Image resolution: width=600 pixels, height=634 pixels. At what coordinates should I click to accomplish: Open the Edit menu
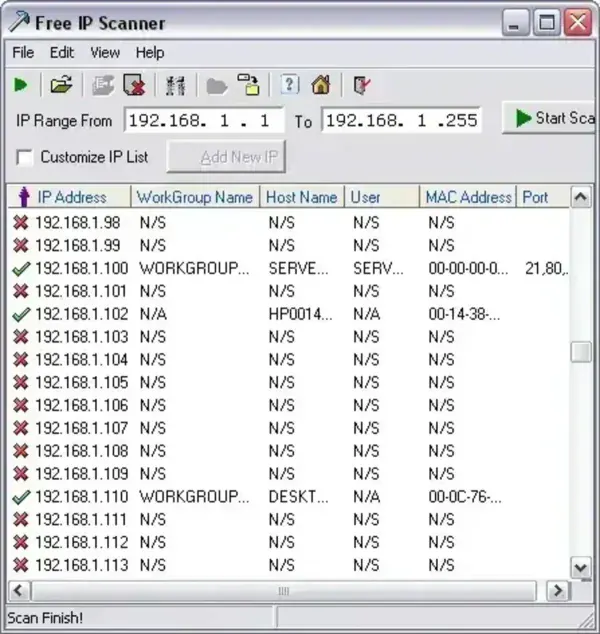pyautogui.click(x=62, y=53)
